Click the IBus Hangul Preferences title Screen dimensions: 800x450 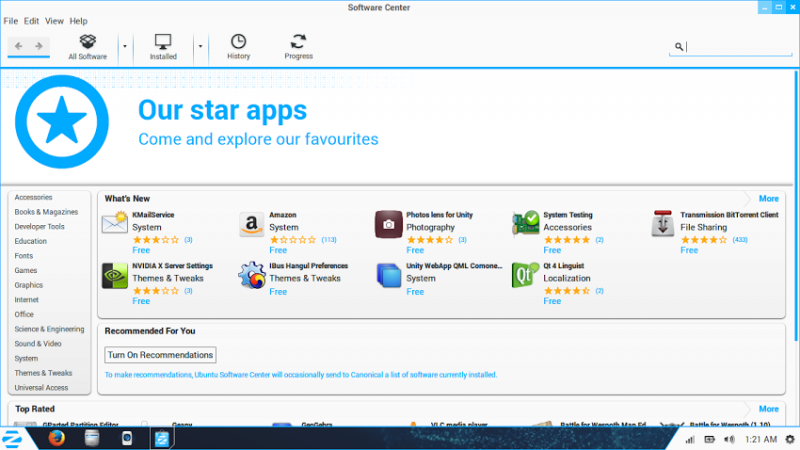tap(309, 266)
